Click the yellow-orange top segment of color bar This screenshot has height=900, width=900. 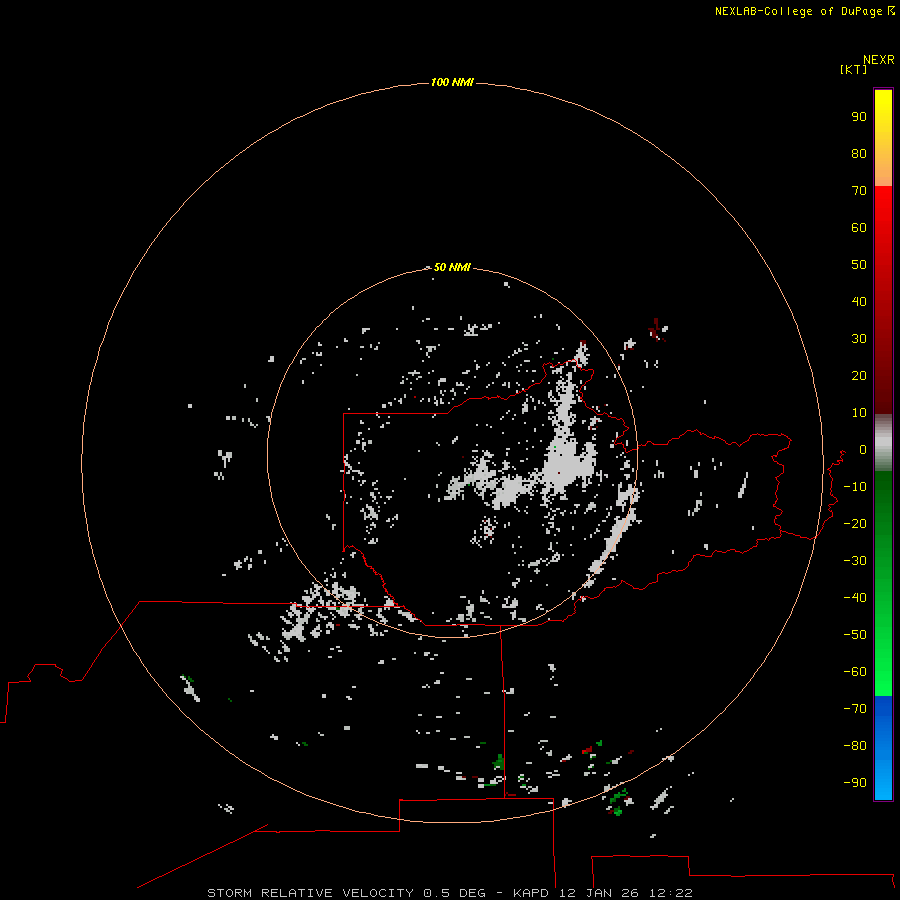click(x=883, y=138)
